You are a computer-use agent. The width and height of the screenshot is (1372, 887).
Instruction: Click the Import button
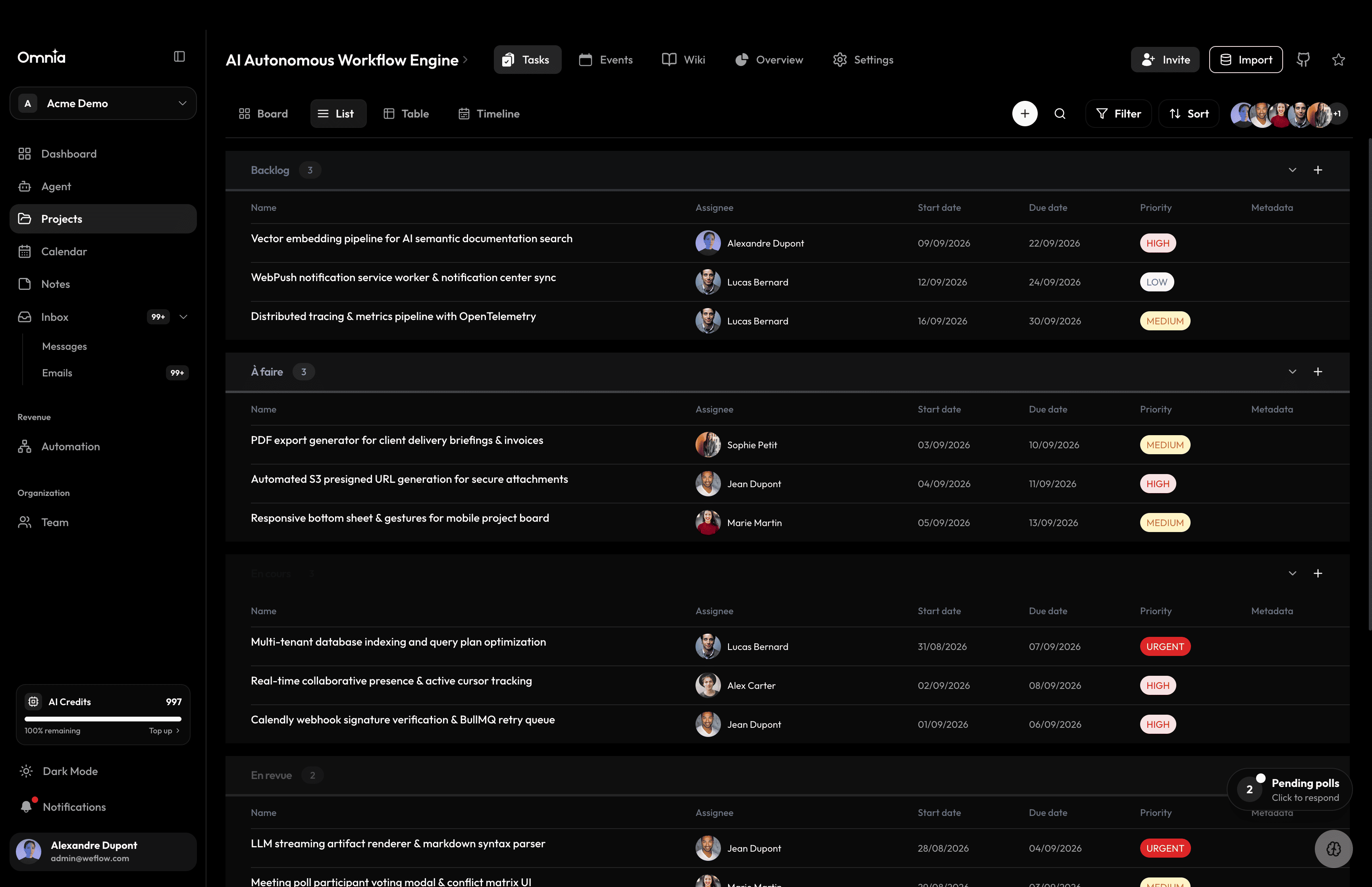[x=1245, y=59]
